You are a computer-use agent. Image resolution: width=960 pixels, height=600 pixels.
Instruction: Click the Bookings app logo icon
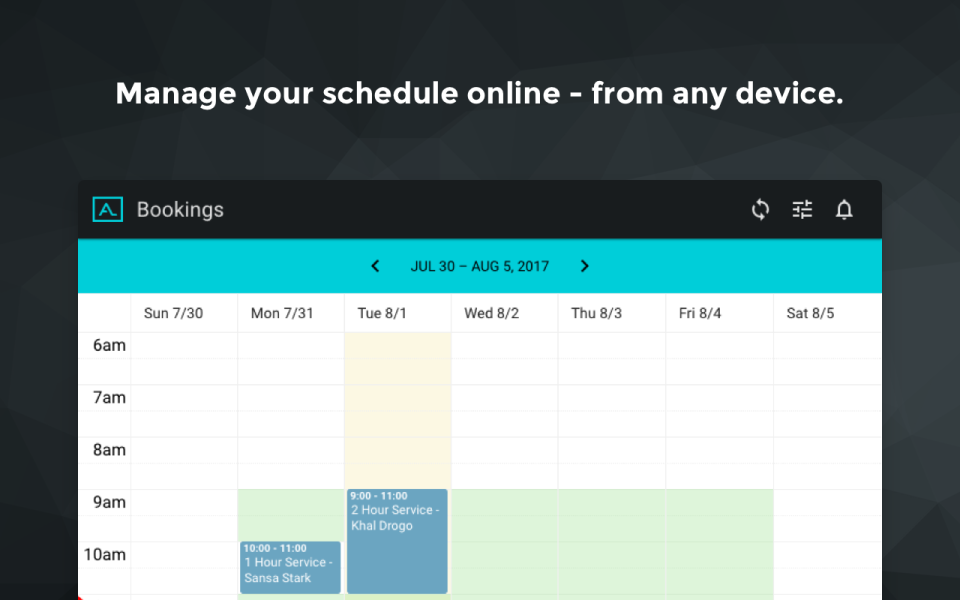(108, 209)
